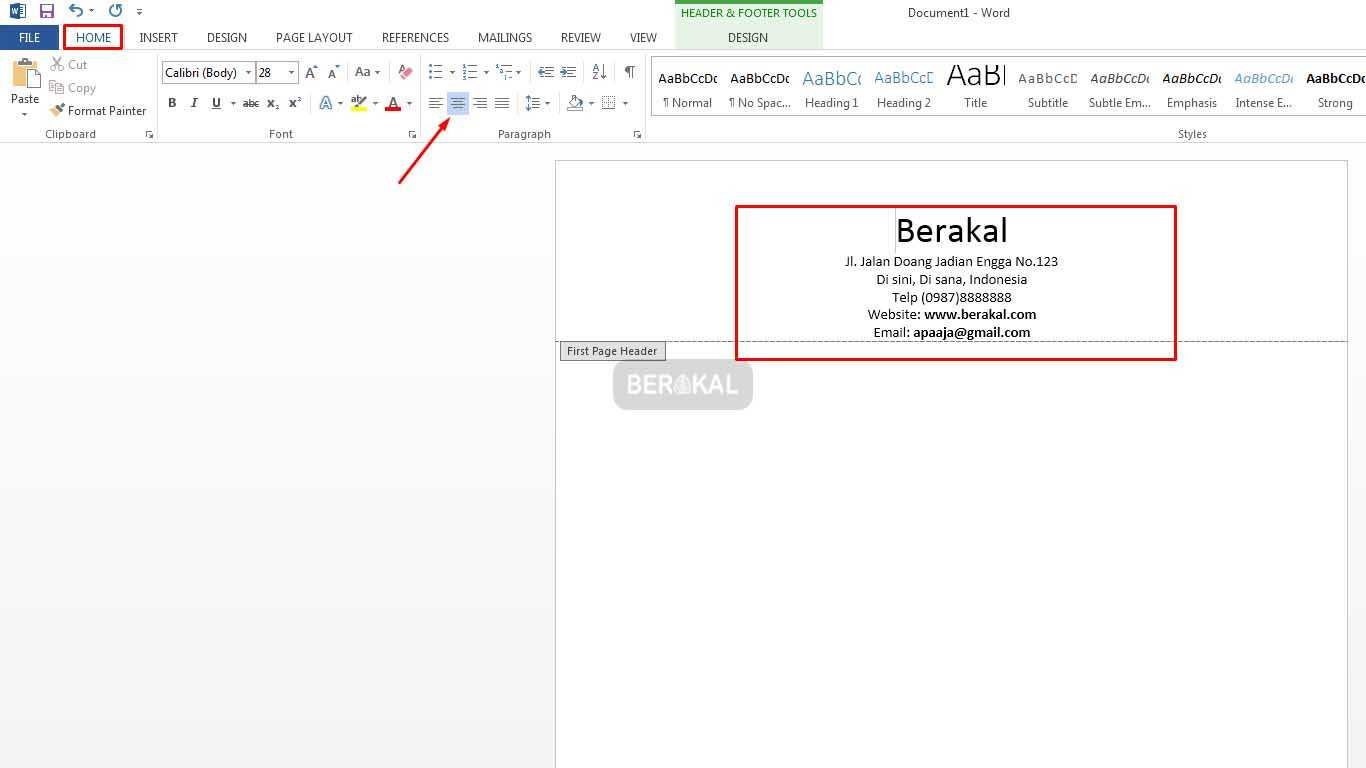The height and width of the screenshot is (768, 1366).
Task: Undo the last action
Action: coord(76,12)
